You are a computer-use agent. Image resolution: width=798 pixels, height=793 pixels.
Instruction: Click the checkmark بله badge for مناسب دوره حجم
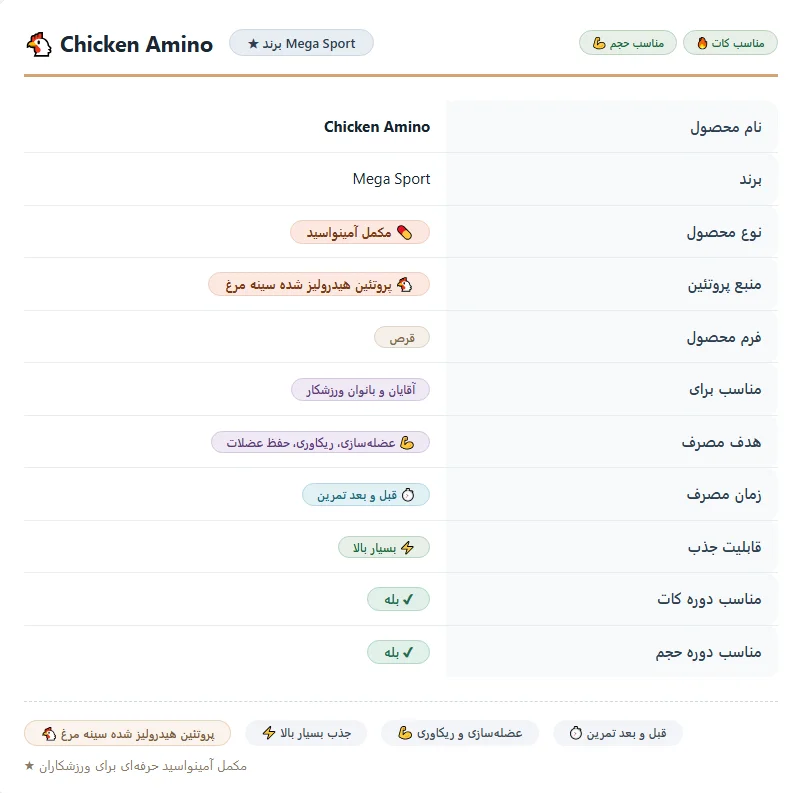[x=398, y=652]
